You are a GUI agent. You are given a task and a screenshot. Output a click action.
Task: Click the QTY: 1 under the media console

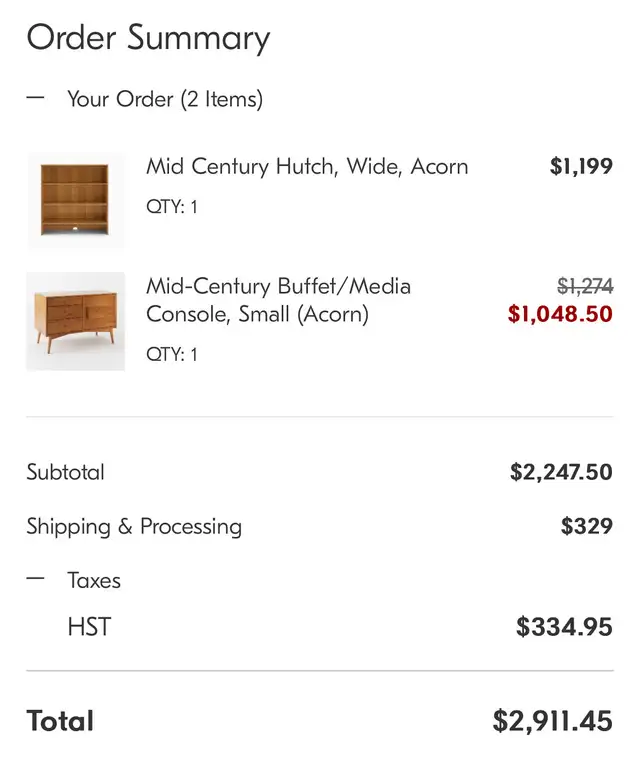pos(172,355)
